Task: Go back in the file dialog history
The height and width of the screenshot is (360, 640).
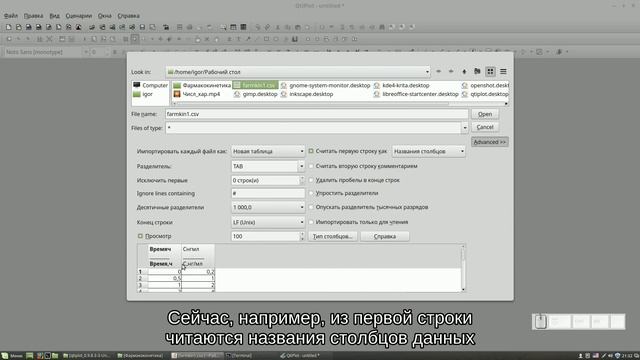Action: (x=438, y=71)
